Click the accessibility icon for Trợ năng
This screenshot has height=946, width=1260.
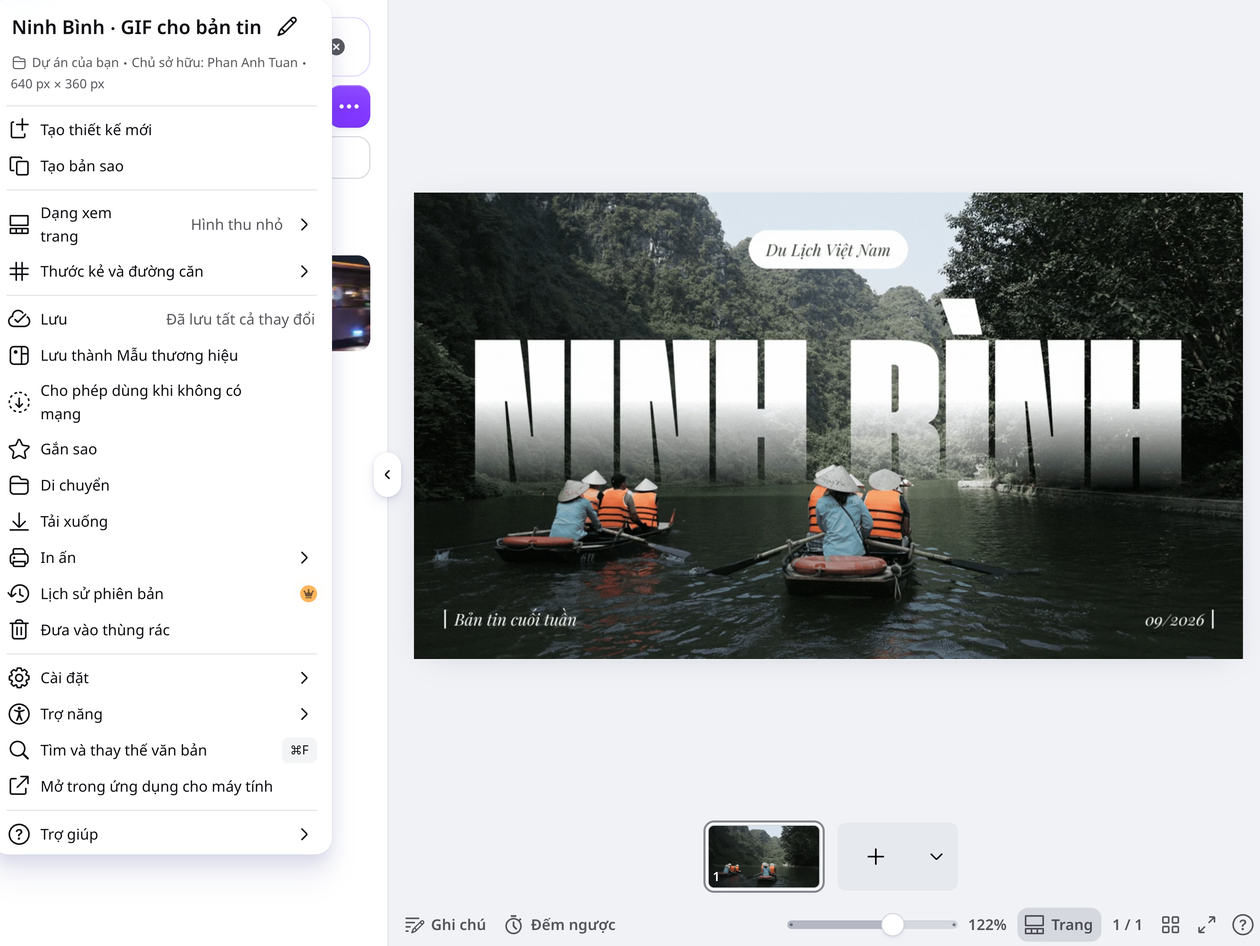[x=19, y=714]
